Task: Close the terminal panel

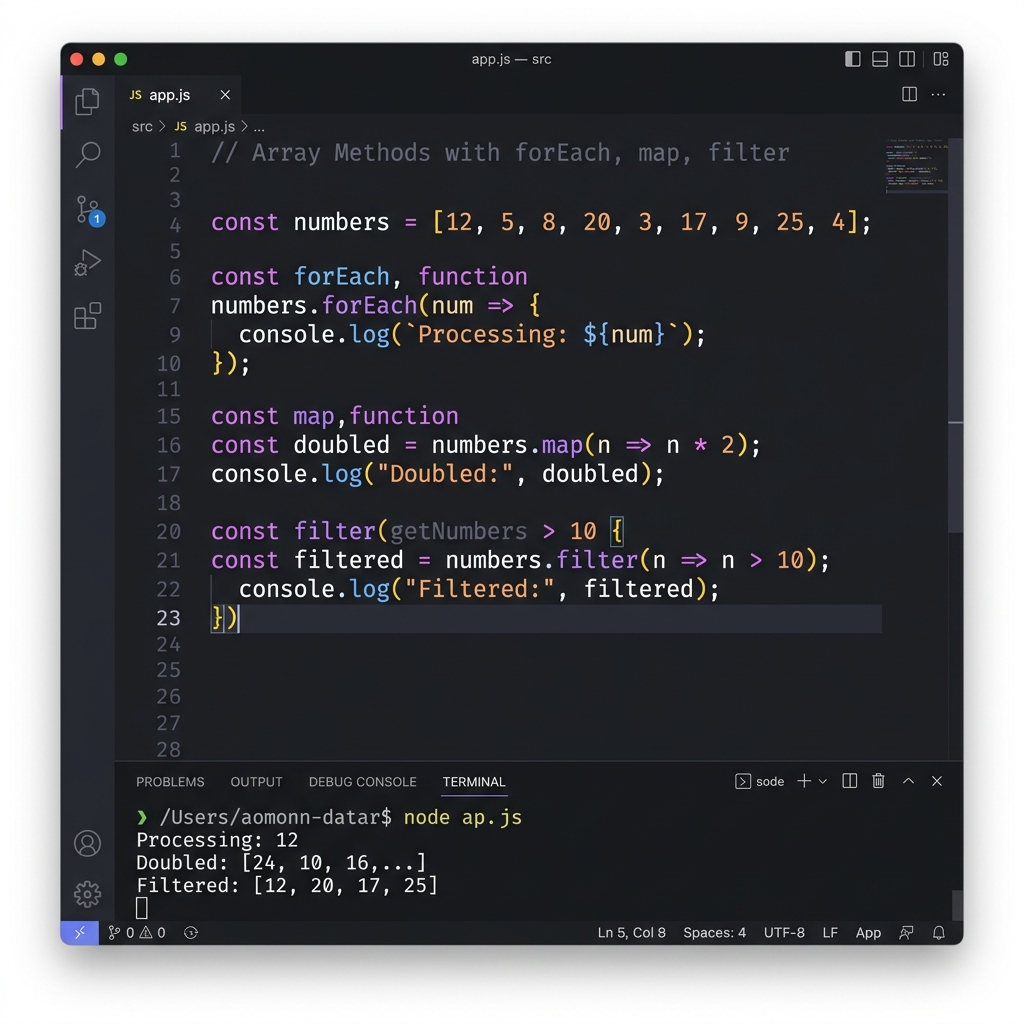Action: [x=937, y=781]
